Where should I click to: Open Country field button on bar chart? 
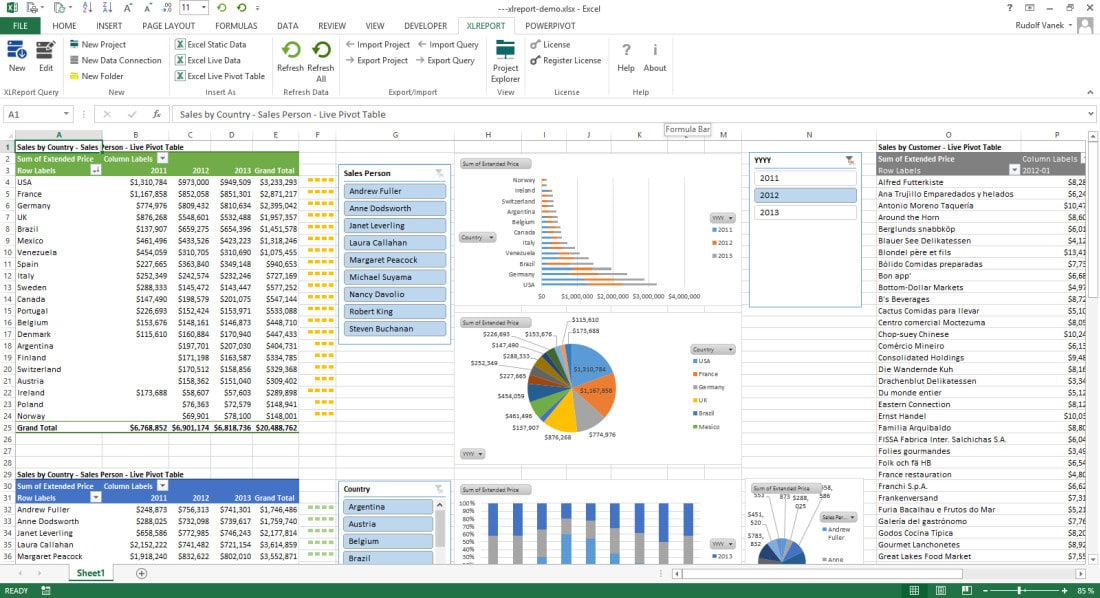(x=477, y=237)
